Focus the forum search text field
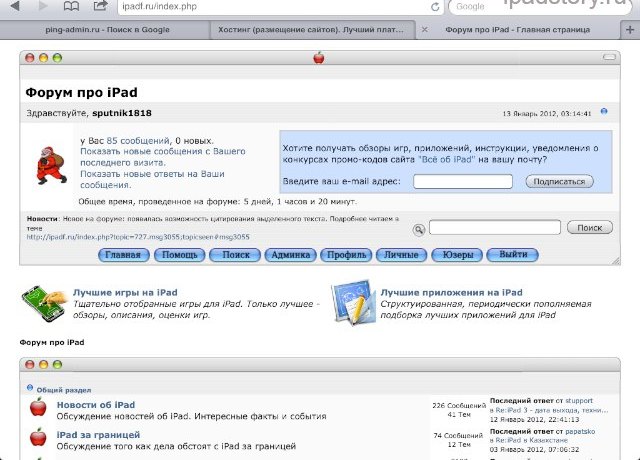Screen dimensions: 640x460 [495, 227]
